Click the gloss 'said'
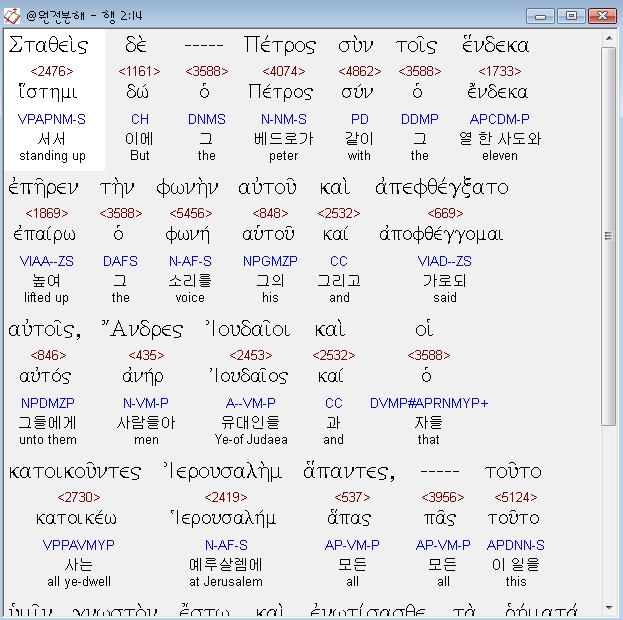The width and height of the screenshot is (623, 620). (x=445, y=297)
